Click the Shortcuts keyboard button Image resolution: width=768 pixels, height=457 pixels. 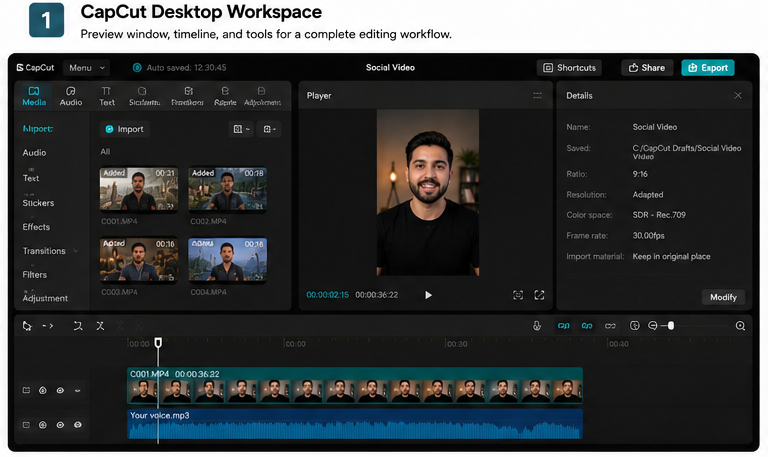[569, 68]
